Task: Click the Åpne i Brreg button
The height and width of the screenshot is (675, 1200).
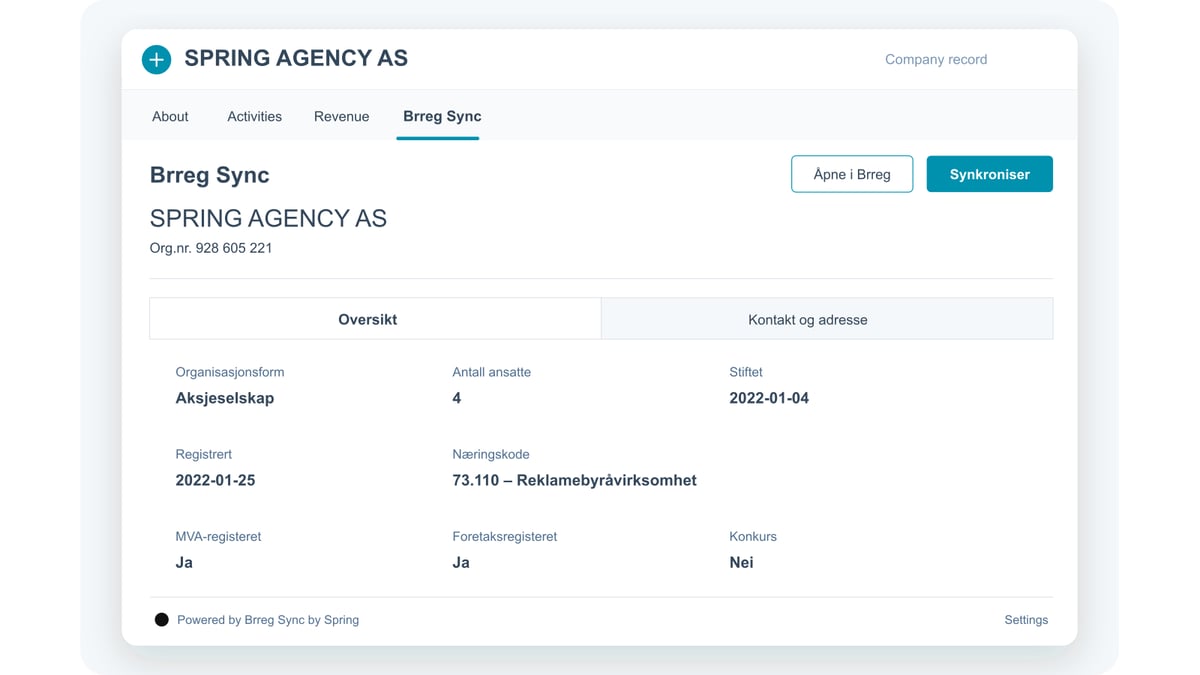Action: click(852, 174)
